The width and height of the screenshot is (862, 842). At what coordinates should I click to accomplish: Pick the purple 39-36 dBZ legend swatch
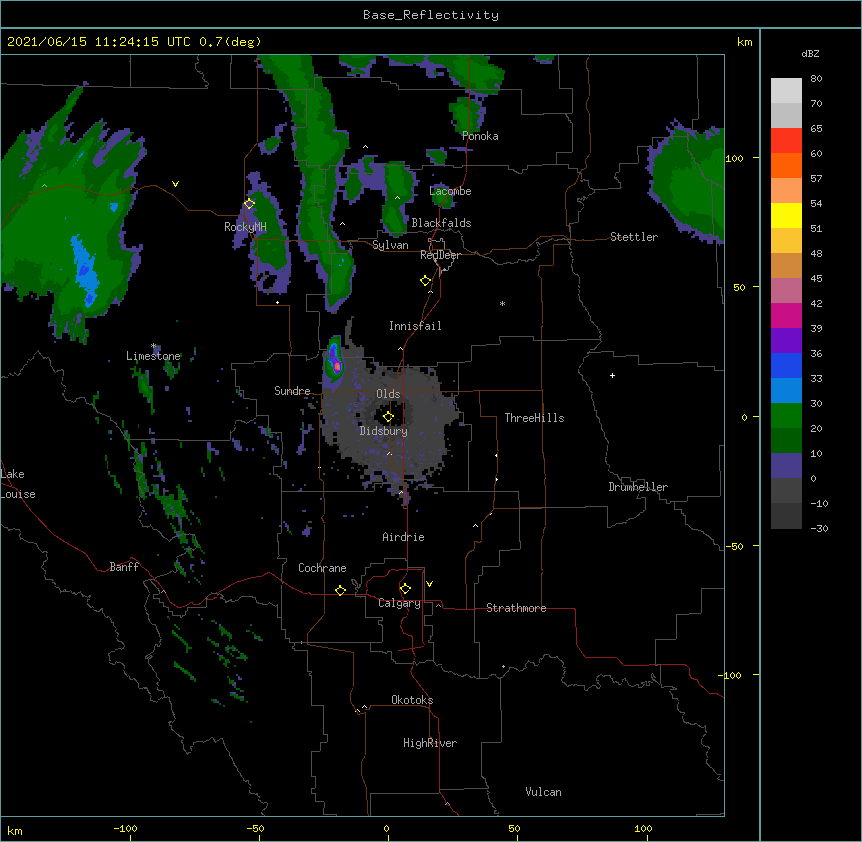(786, 341)
